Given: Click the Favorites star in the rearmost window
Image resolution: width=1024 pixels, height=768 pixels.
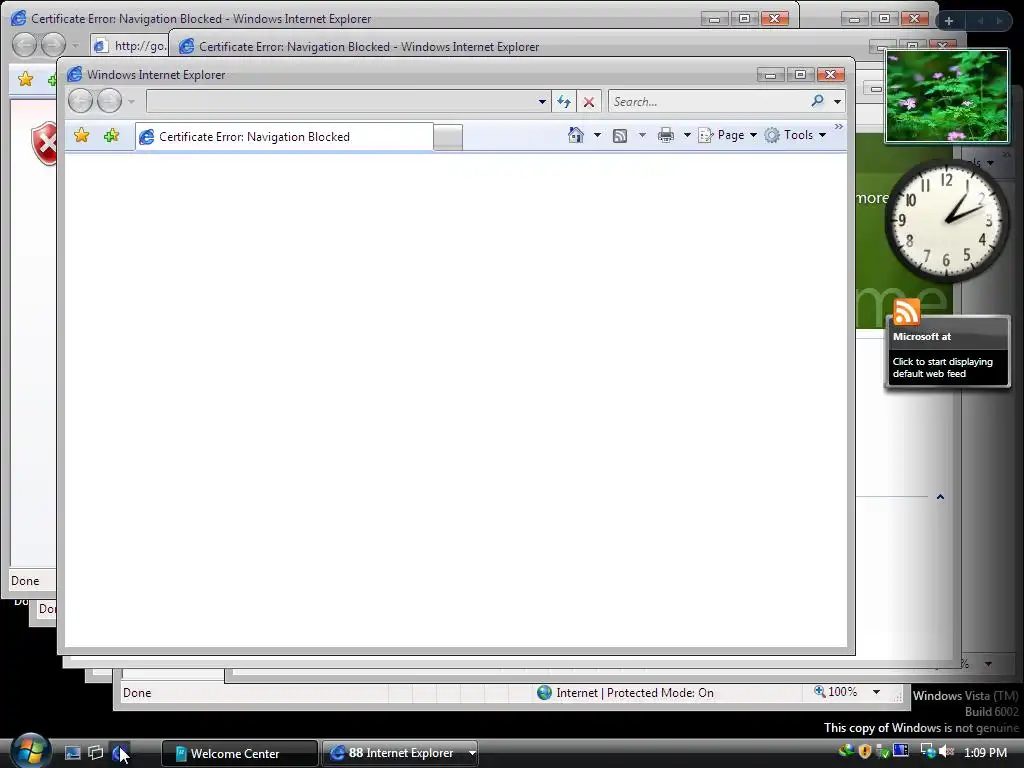Looking at the screenshot, I should 25,79.
